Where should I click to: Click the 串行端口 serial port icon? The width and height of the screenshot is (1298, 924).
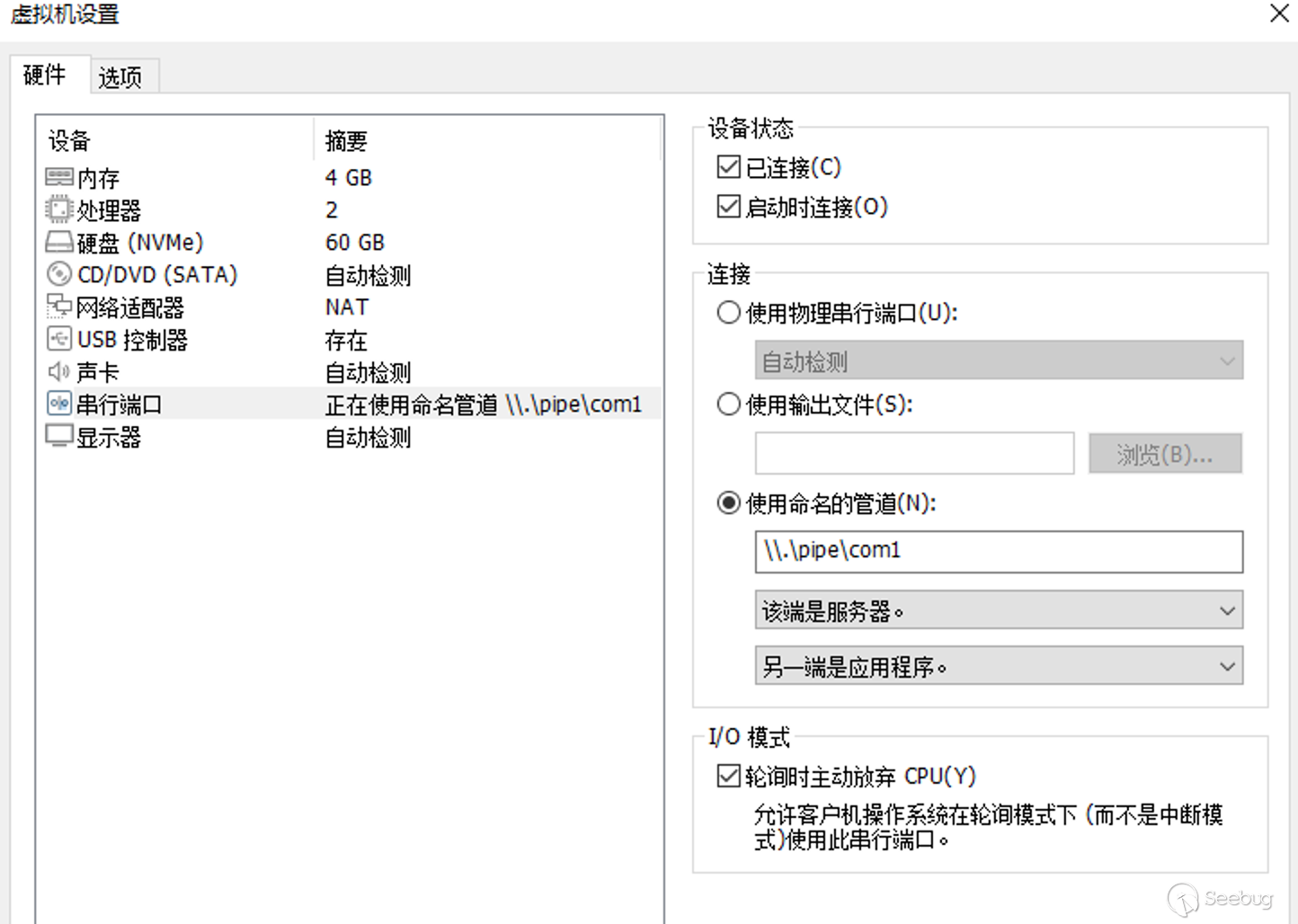tap(59, 404)
